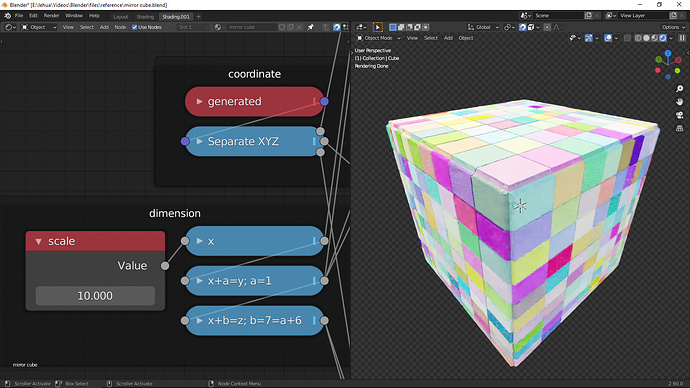The height and width of the screenshot is (388, 690).
Task: Toggle camera view in viewport
Action: pos(679,115)
